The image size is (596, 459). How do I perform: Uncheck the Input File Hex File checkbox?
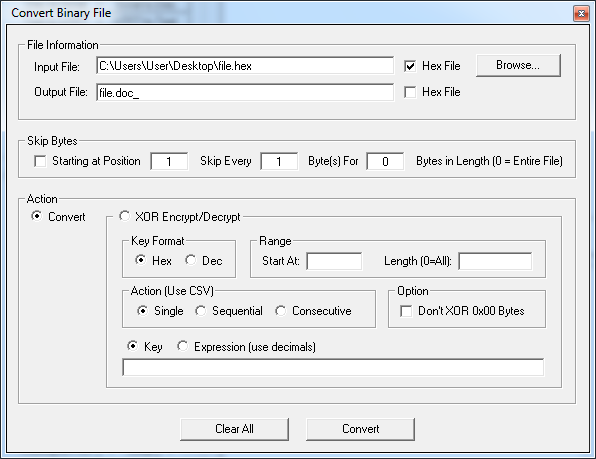tap(410, 66)
